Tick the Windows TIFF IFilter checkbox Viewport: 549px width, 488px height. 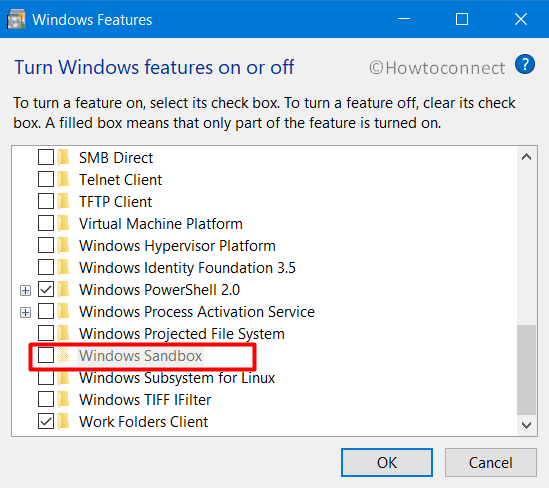(46, 399)
